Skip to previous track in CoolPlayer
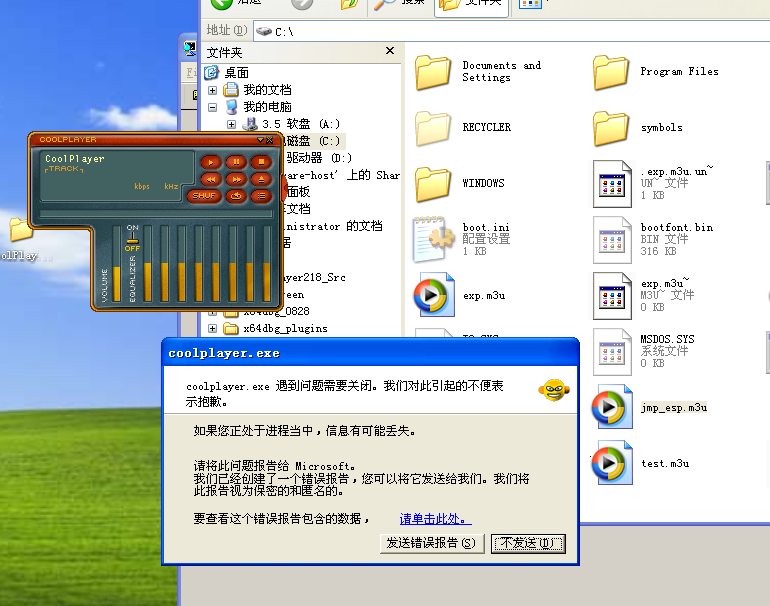The image size is (770, 606). (211, 179)
